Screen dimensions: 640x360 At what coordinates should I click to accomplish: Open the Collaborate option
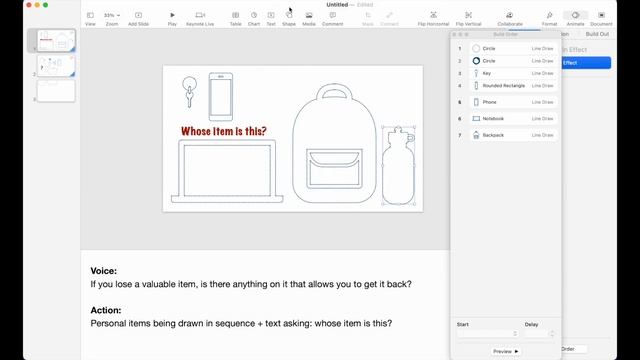[510, 19]
